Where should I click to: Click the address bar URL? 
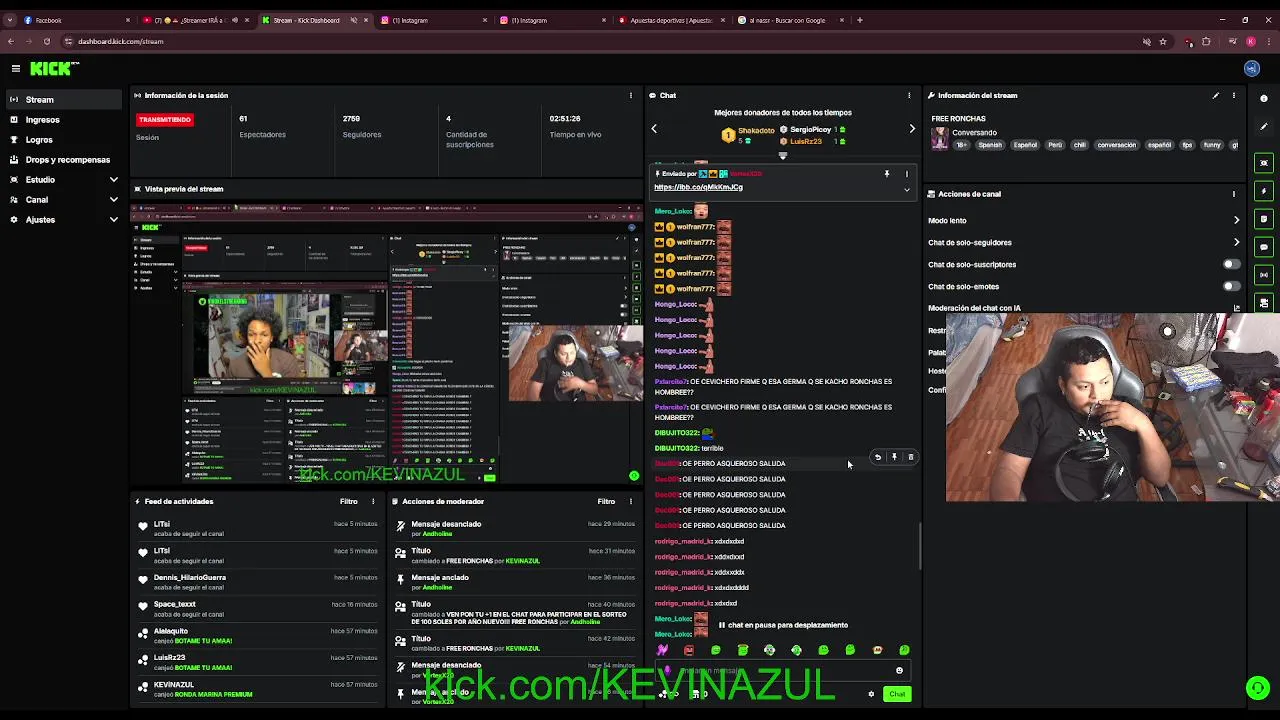tap(121, 41)
